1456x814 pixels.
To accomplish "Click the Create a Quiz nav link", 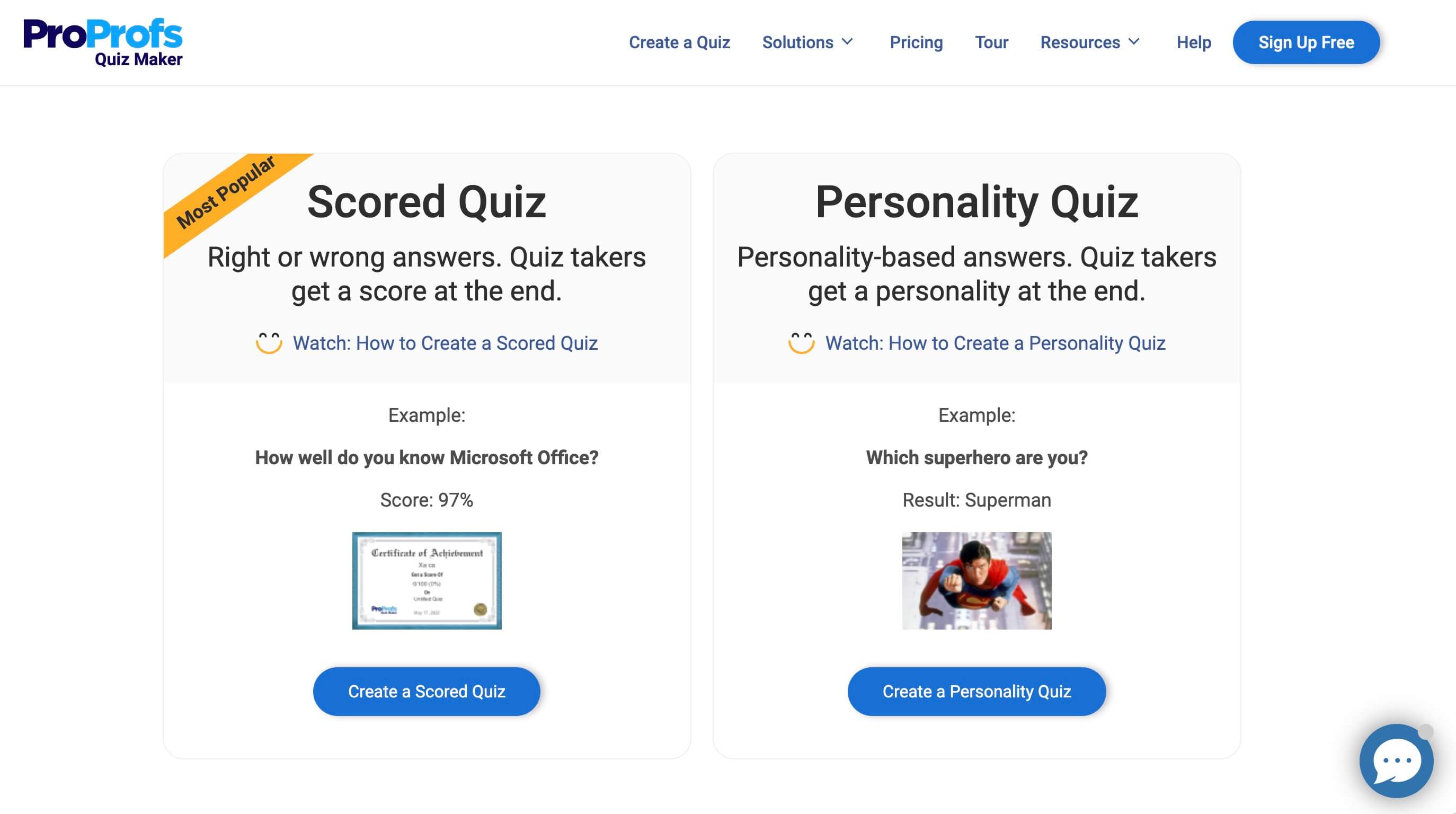I will point(680,42).
